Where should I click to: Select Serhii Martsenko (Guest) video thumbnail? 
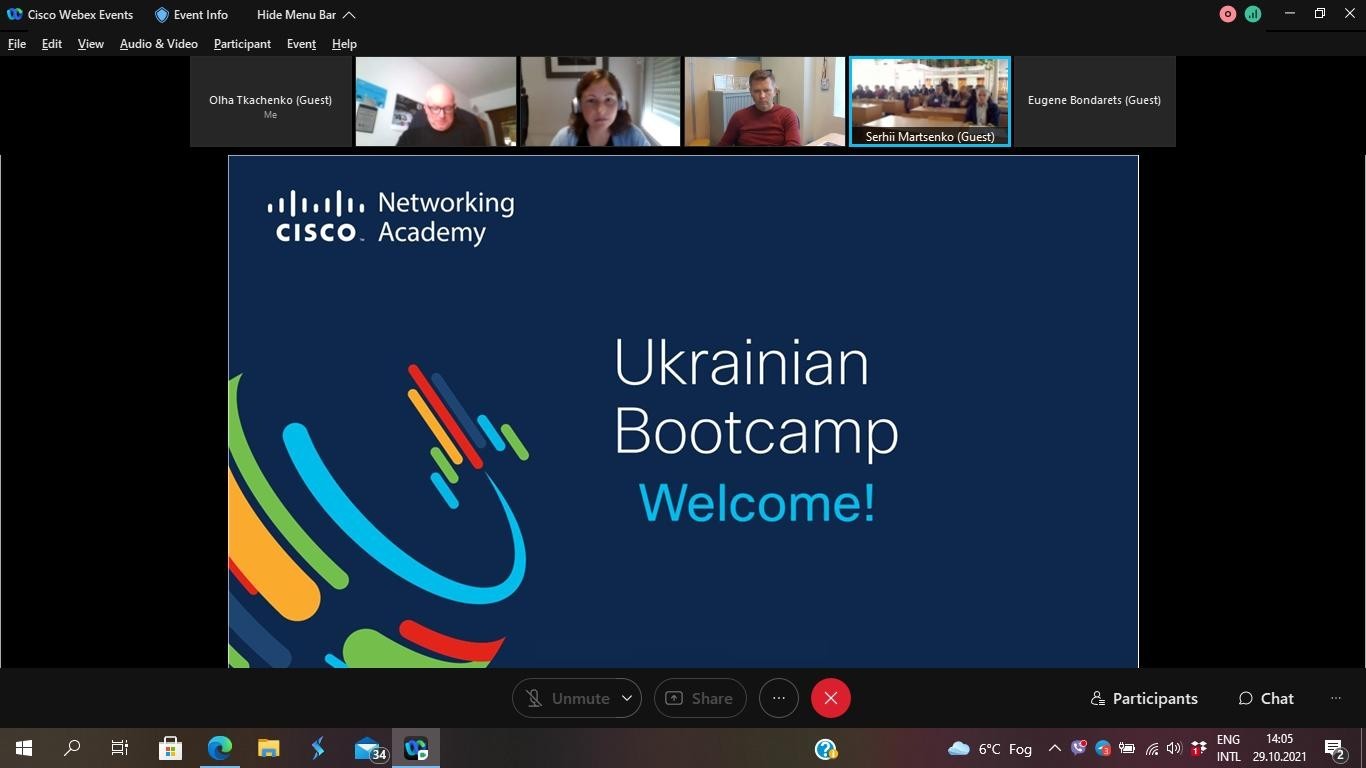(x=930, y=101)
